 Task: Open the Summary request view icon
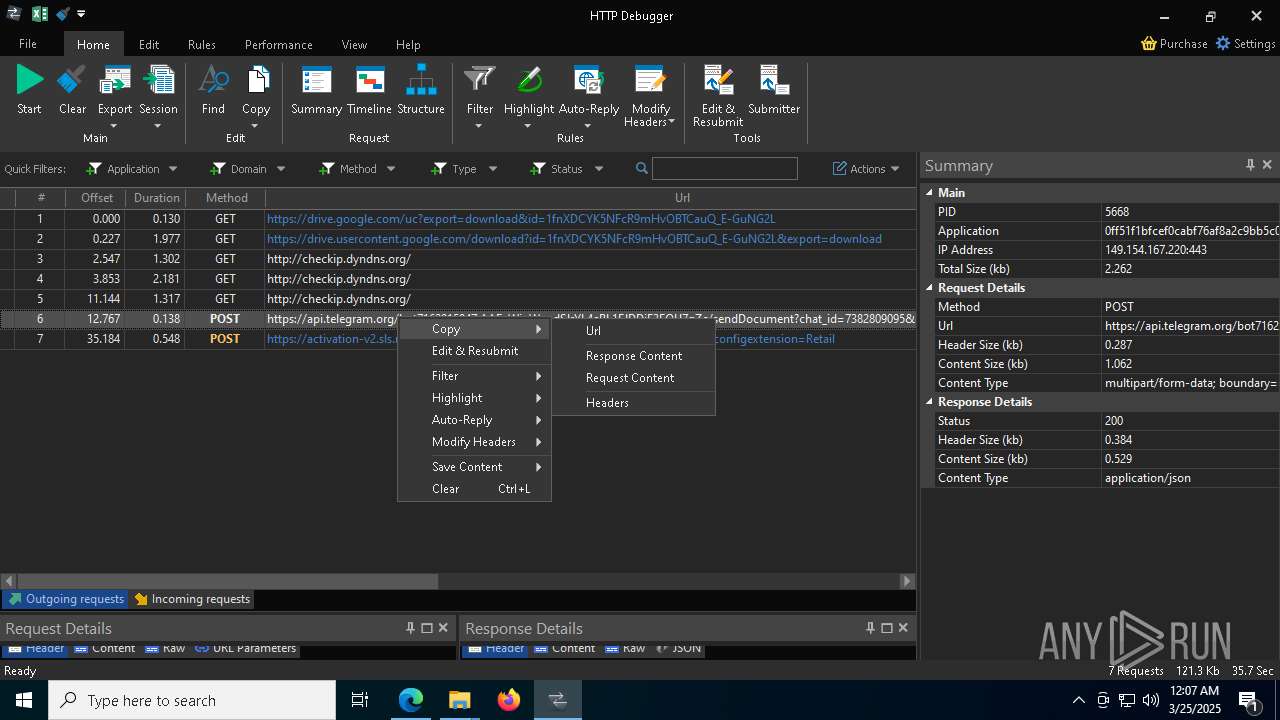pos(316,80)
